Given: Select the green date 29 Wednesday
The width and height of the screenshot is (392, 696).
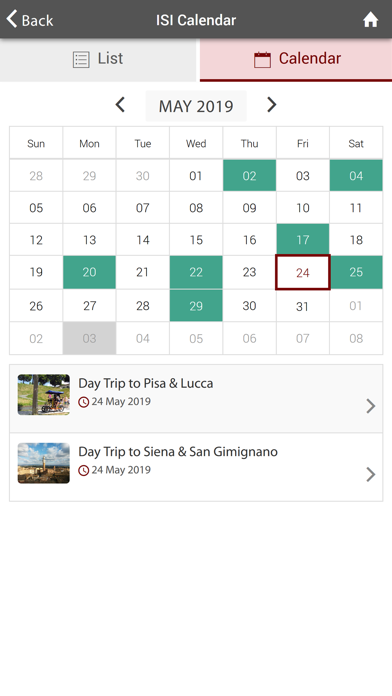Looking at the screenshot, I should [x=196, y=305].
